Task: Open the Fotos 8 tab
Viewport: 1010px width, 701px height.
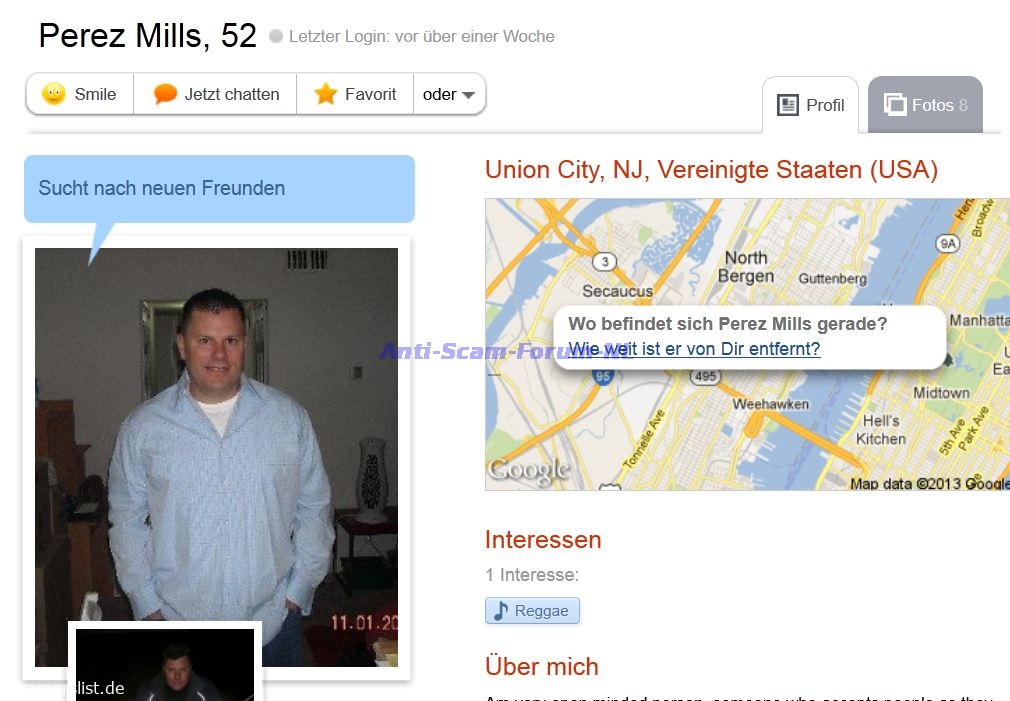Action: point(926,105)
